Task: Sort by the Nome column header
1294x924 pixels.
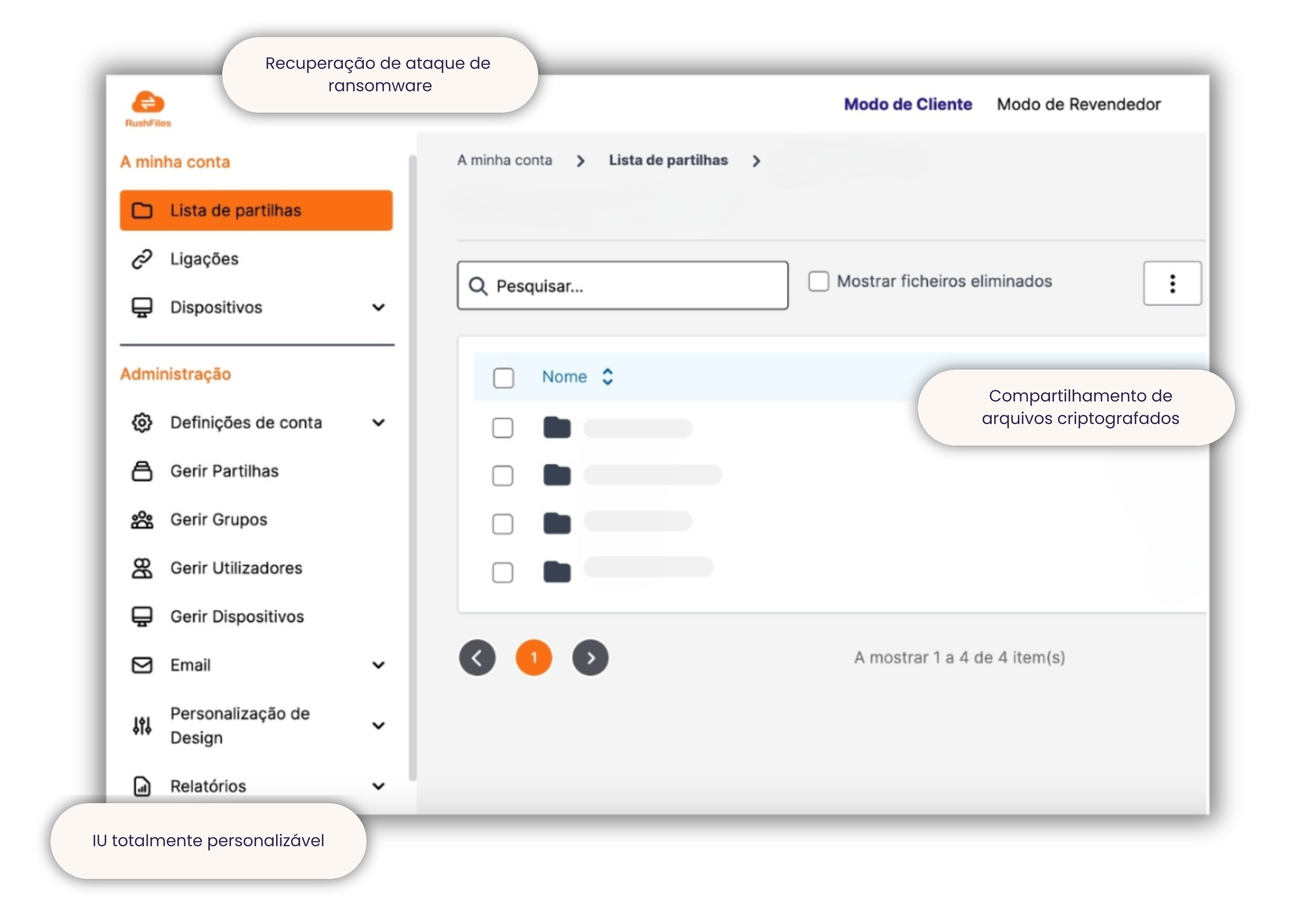Action: [x=564, y=377]
